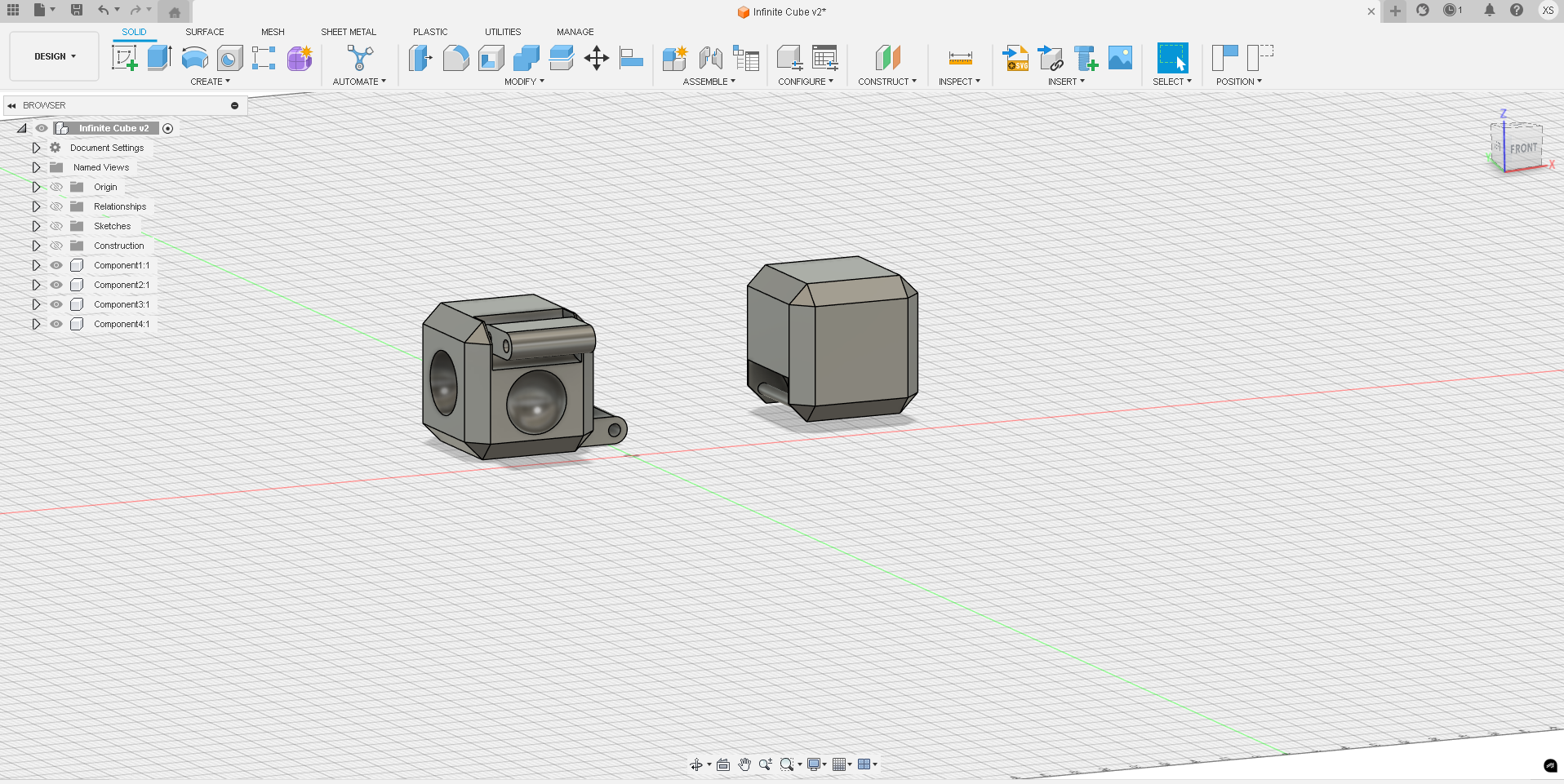The image size is (1564, 784).
Task: Expand Component1:1 node
Action: click(36, 265)
